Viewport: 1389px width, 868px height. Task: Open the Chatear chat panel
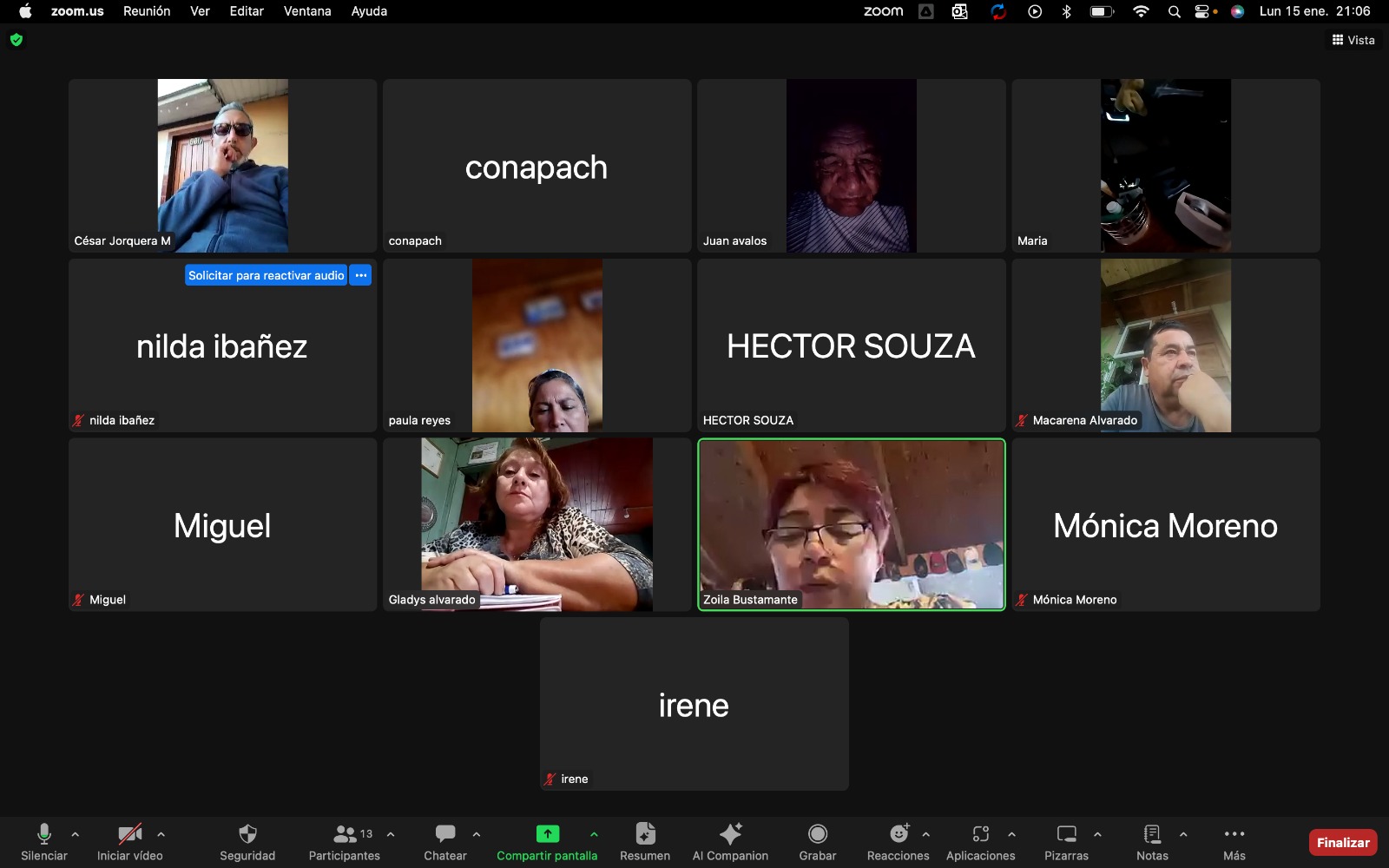coord(445,835)
